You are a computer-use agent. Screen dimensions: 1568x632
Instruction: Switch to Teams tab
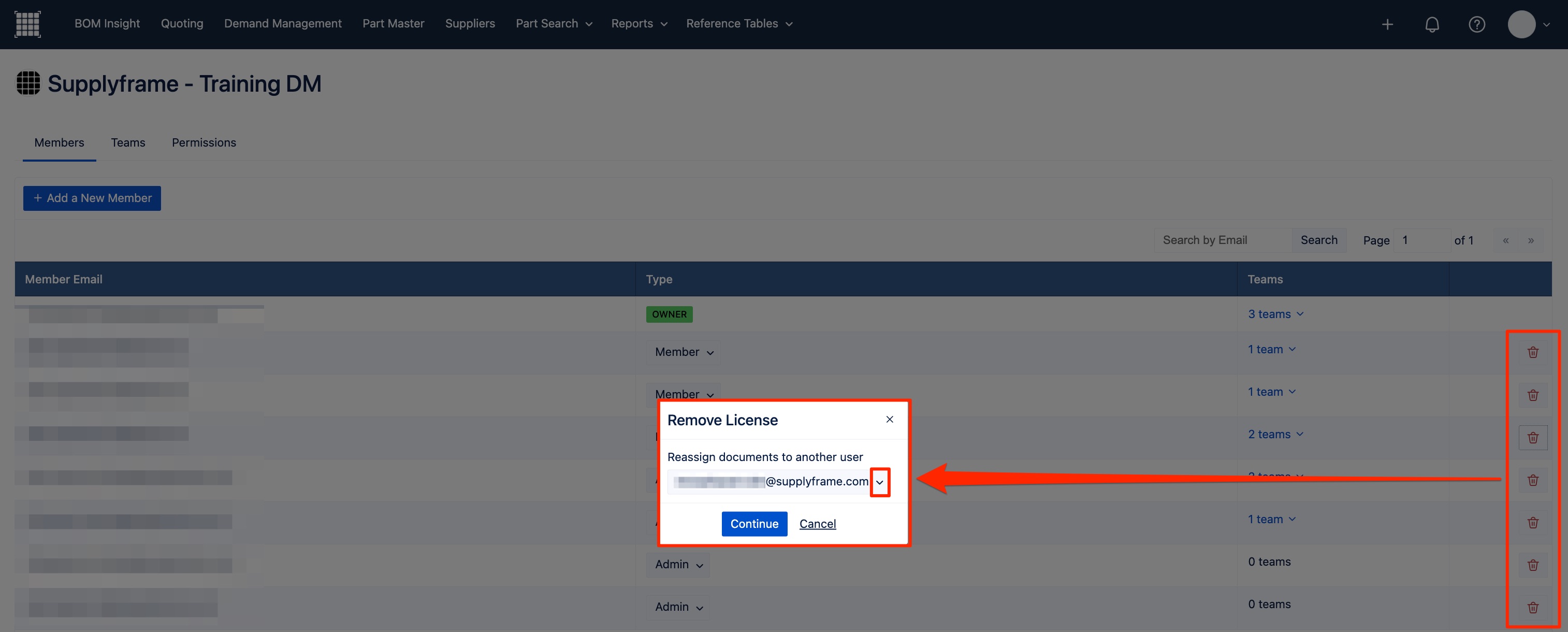coord(128,142)
